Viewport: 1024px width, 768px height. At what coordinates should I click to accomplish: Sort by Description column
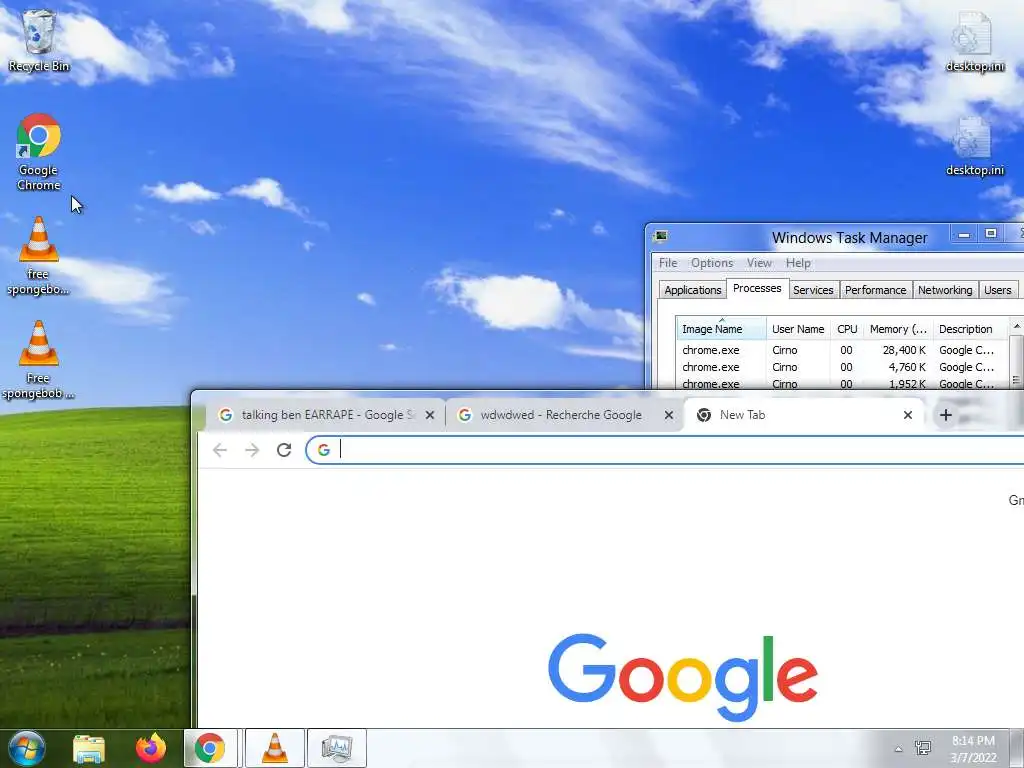[x=970, y=329]
